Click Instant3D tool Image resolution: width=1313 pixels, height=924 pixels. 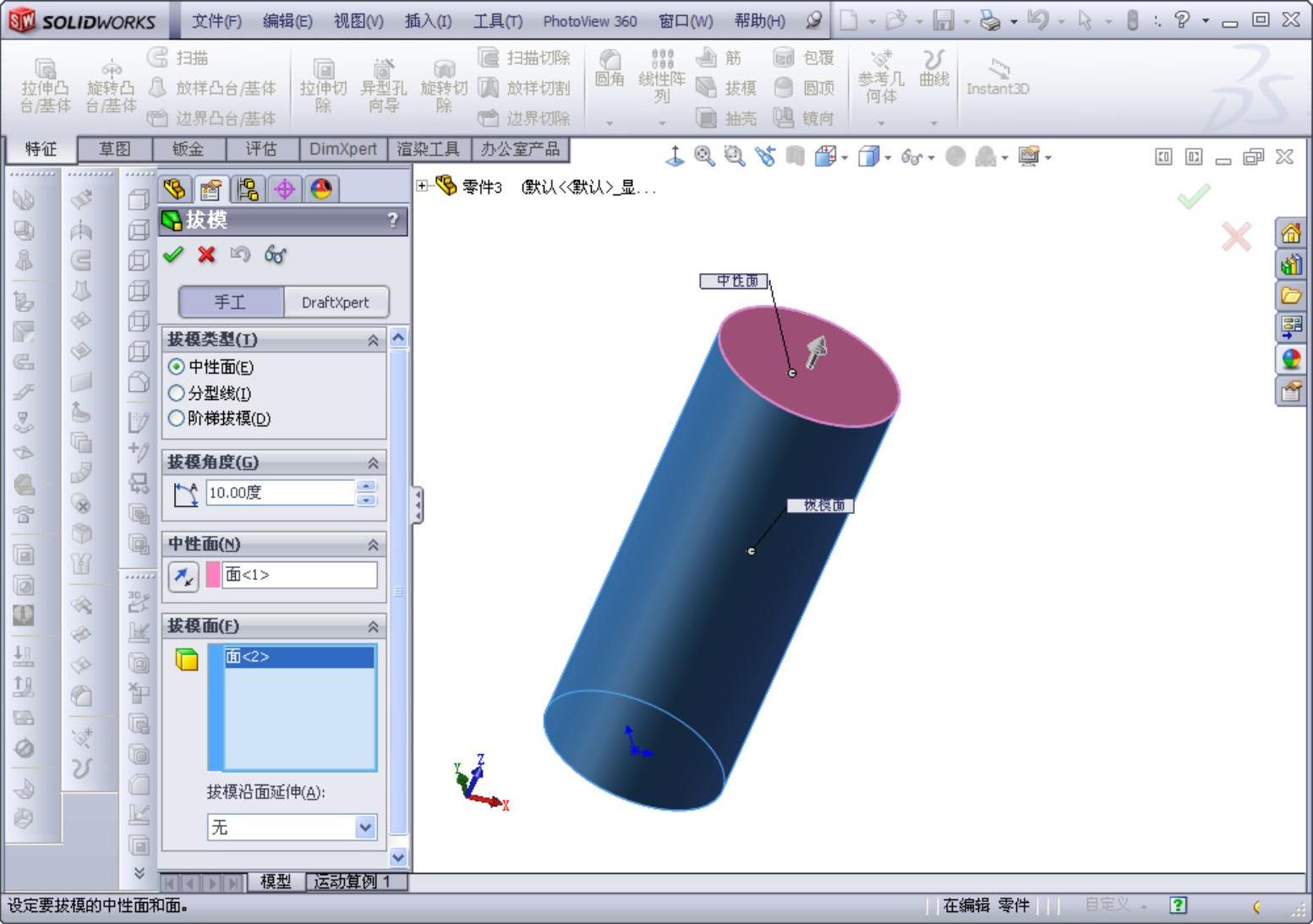pyautogui.click(x=998, y=79)
